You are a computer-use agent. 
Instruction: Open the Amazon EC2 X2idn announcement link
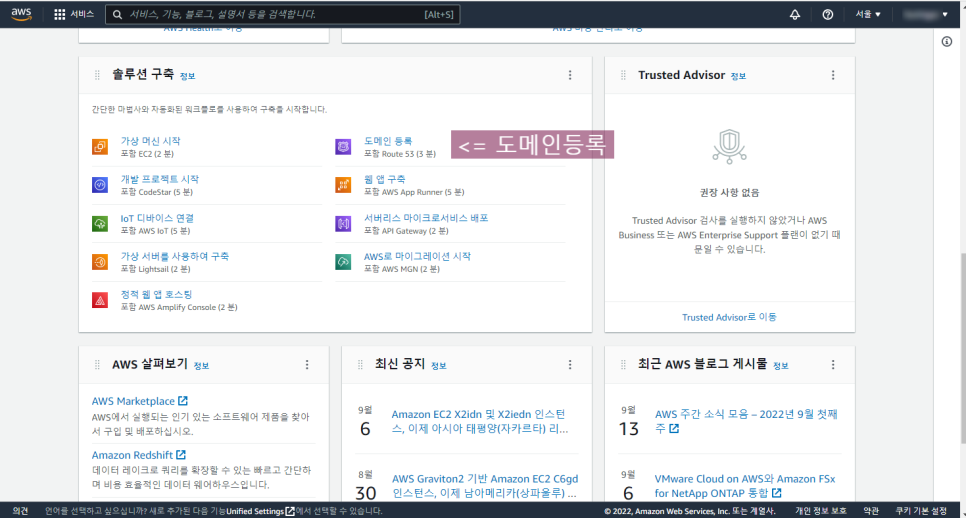[479, 421]
